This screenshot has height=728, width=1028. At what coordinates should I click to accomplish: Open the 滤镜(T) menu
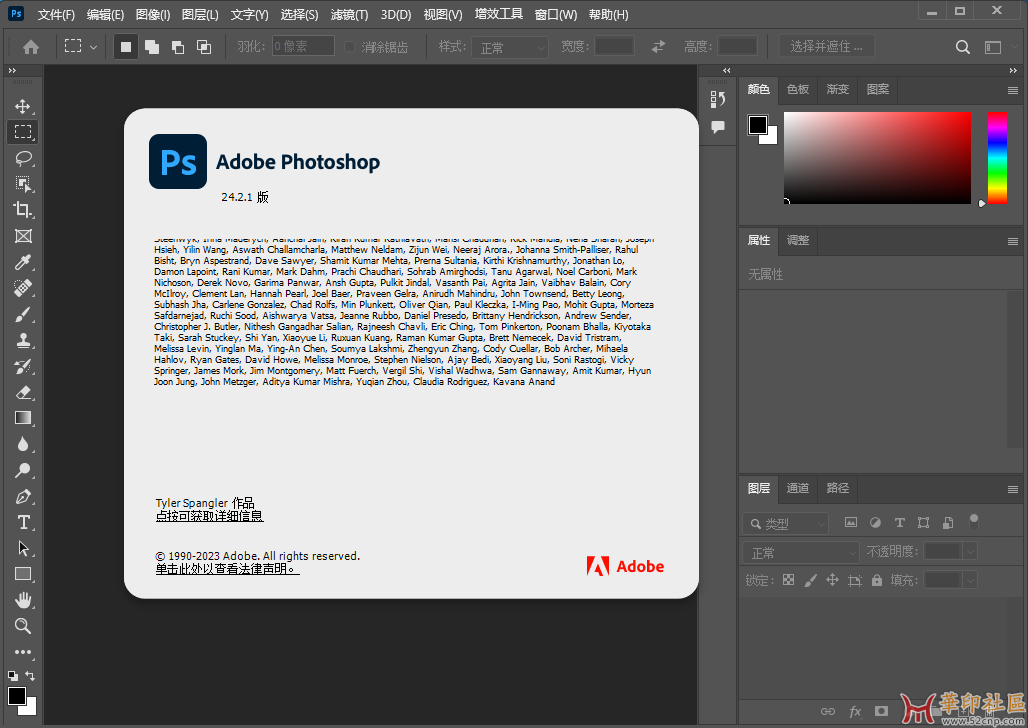pos(349,14)
